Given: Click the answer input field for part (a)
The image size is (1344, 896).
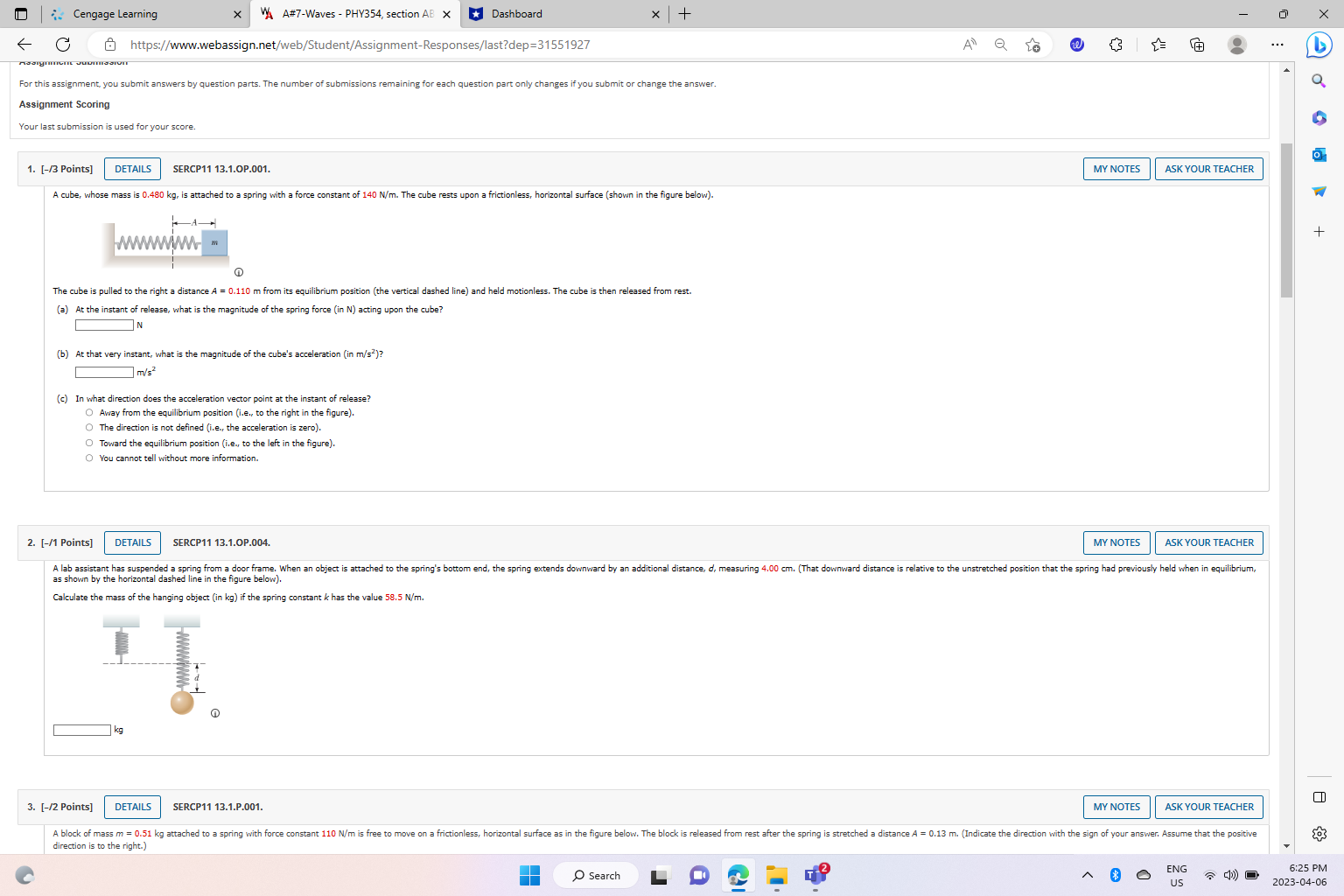Looking at the screenshot, I should point(102,325).
